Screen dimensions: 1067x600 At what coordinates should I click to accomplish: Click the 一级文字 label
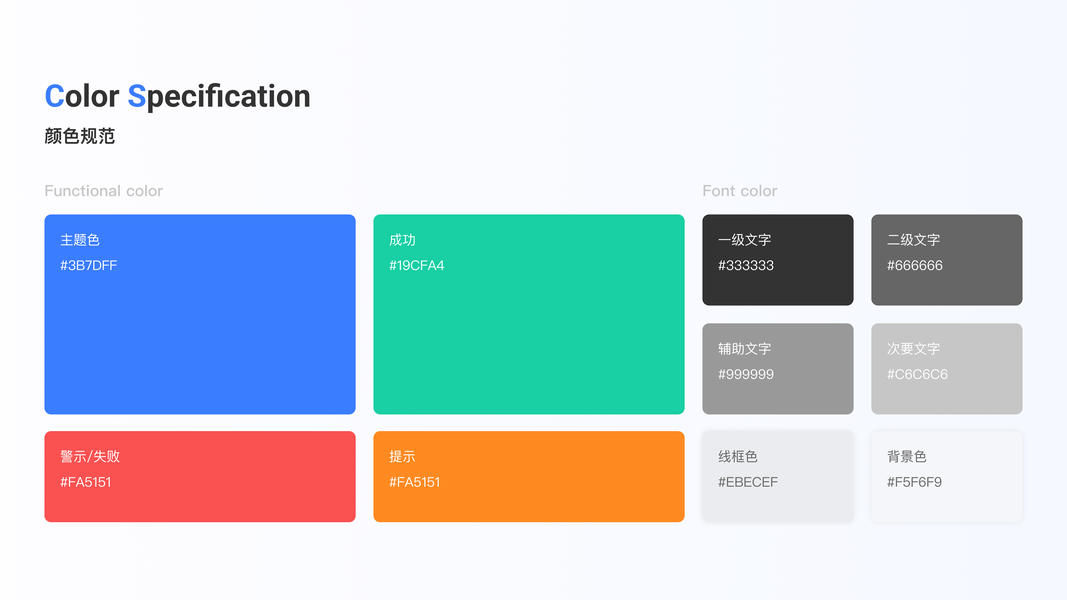coord(744,240)
